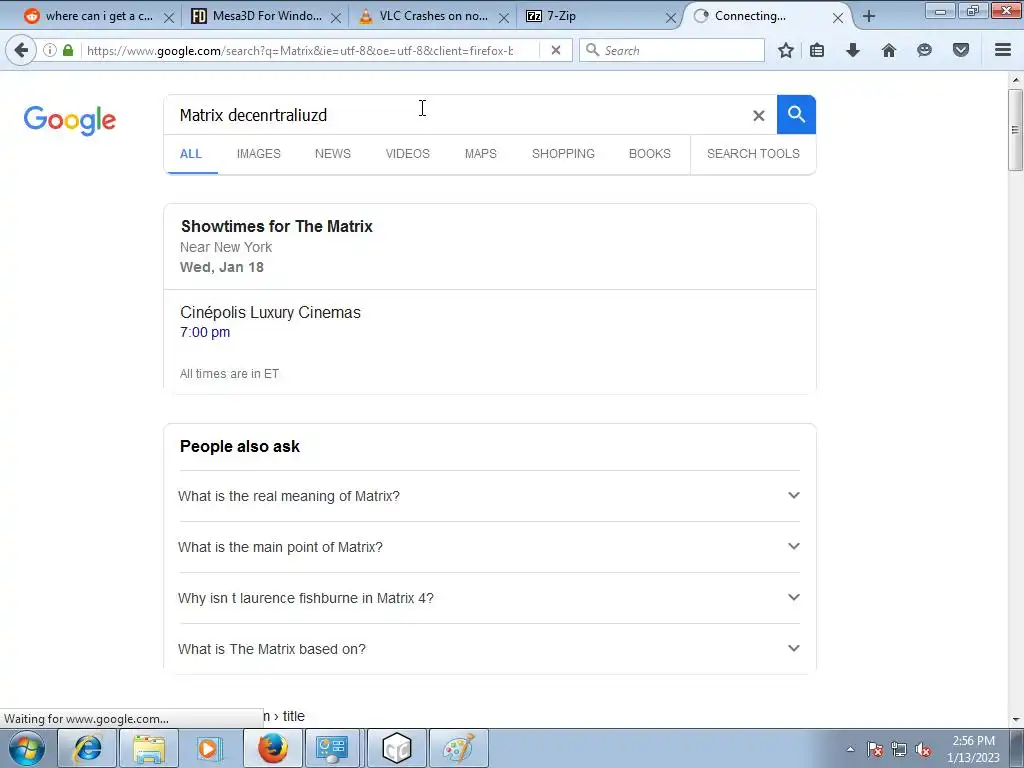Select the MAPS results filter

click(481, 154)
